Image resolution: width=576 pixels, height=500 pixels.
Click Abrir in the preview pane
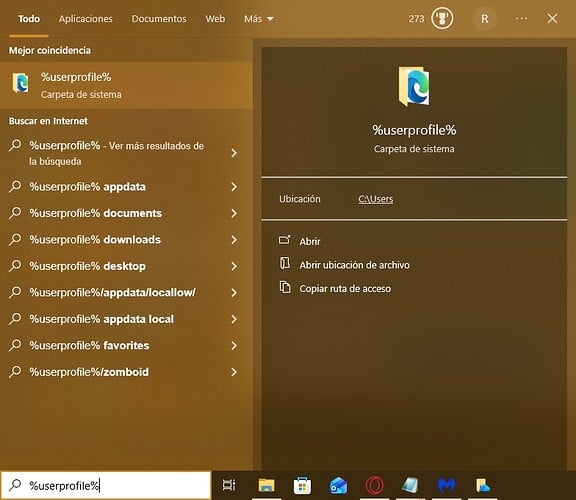310,241
